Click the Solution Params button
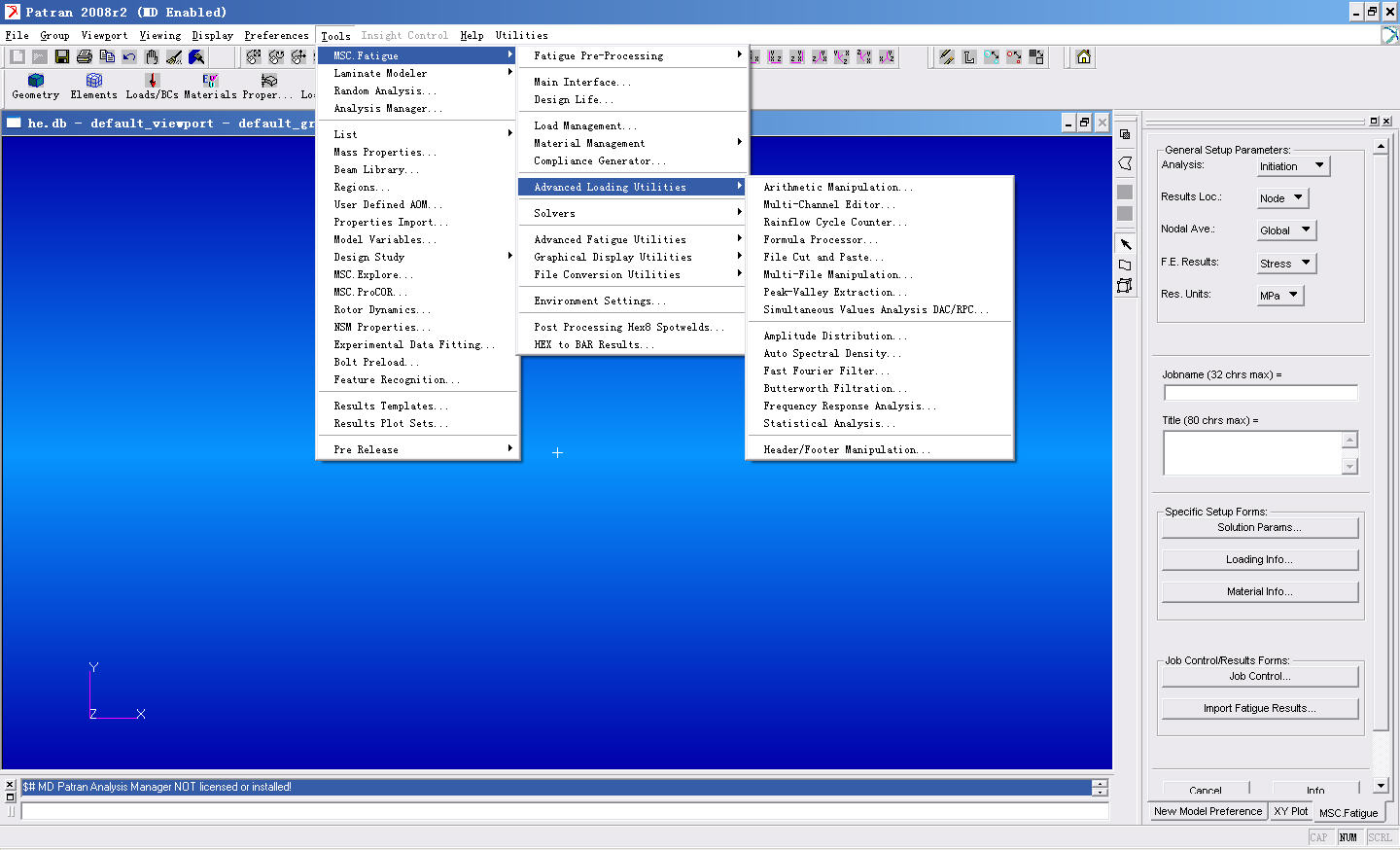1400x850 pixels. click(x=1259, y=527)
